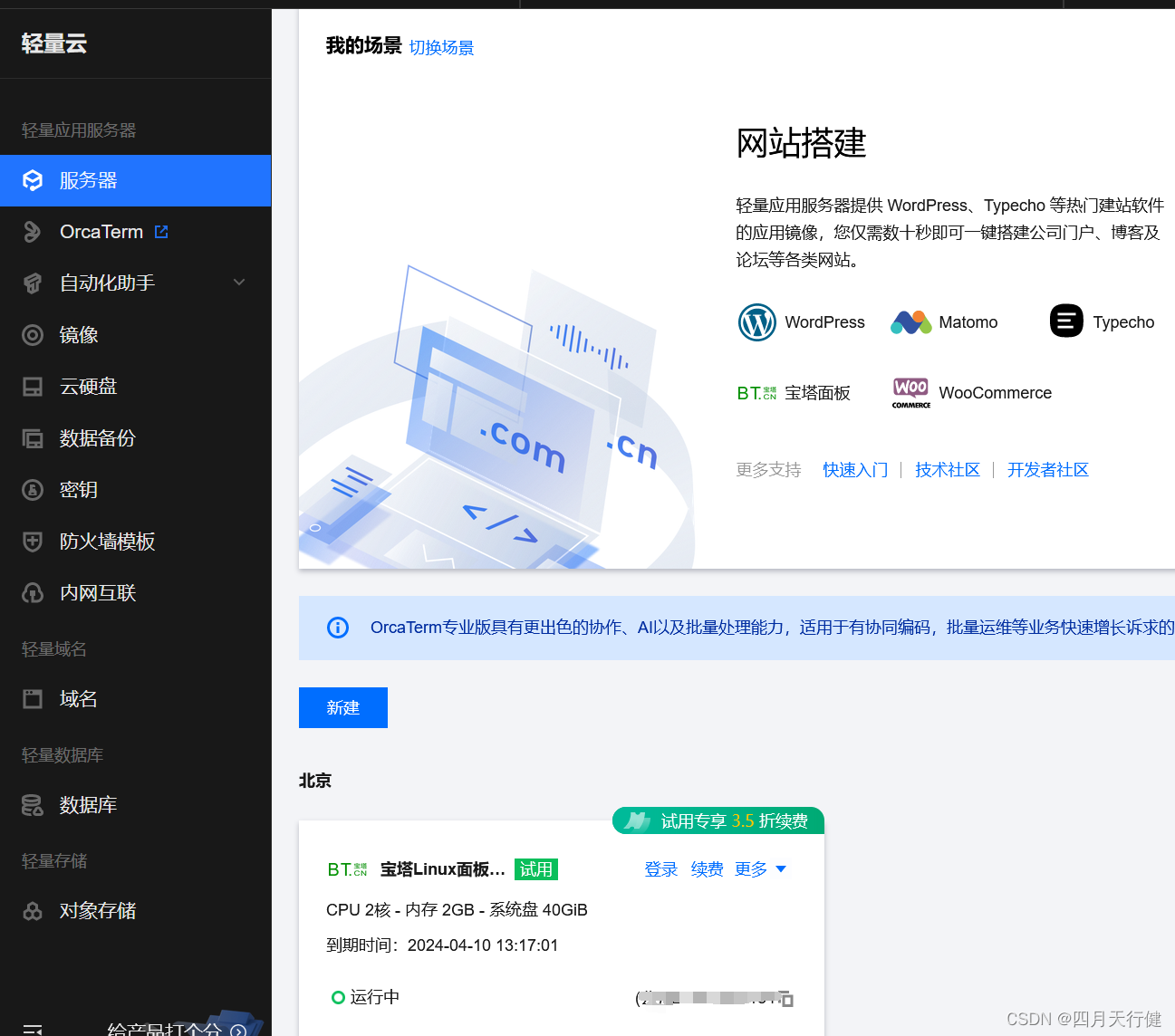This screenshot has width=1175, height=1036.
Task: Click the 云硬盘 disk icon
Action: [x=33, y=387]
